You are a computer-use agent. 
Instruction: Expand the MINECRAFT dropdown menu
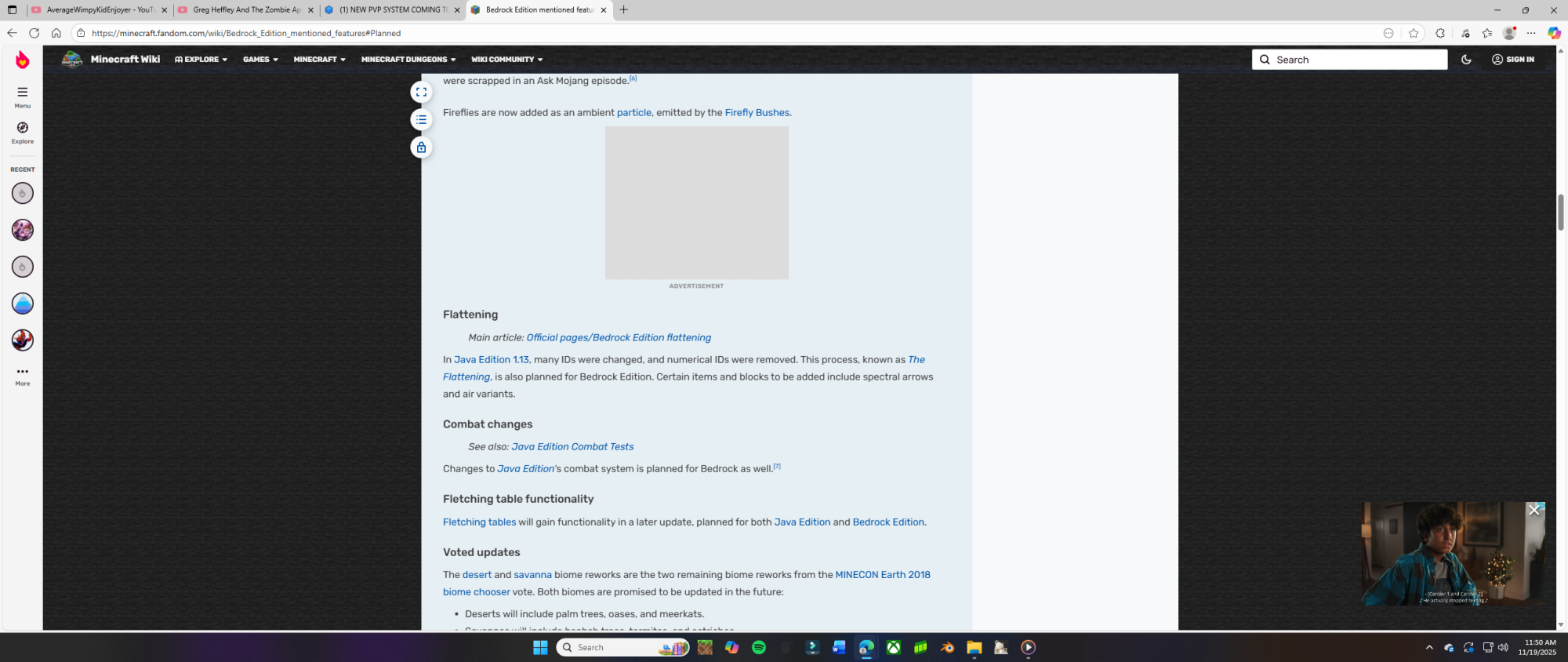(x=319, y=60)
